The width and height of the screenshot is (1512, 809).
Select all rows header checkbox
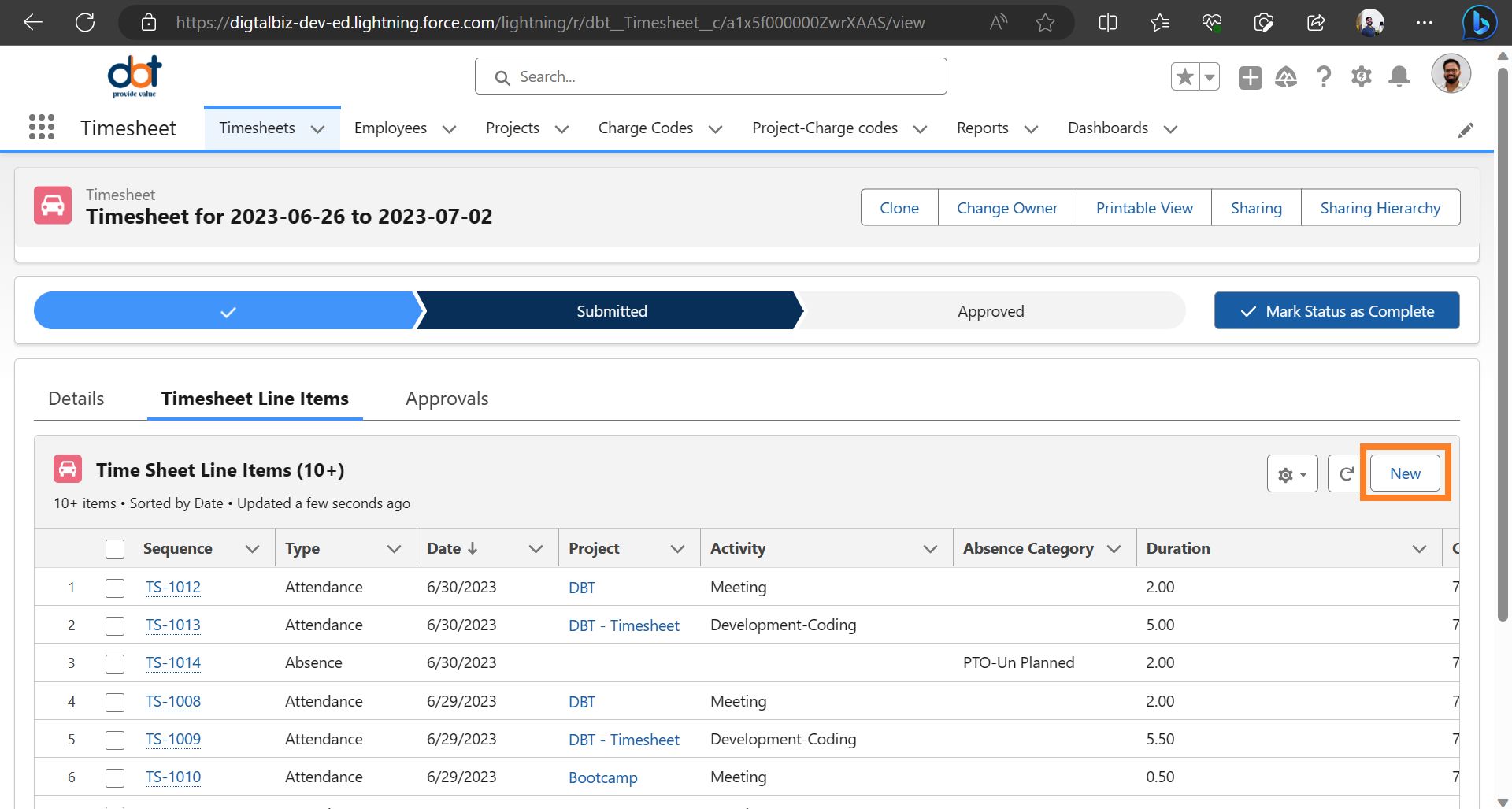coord(115,548)
